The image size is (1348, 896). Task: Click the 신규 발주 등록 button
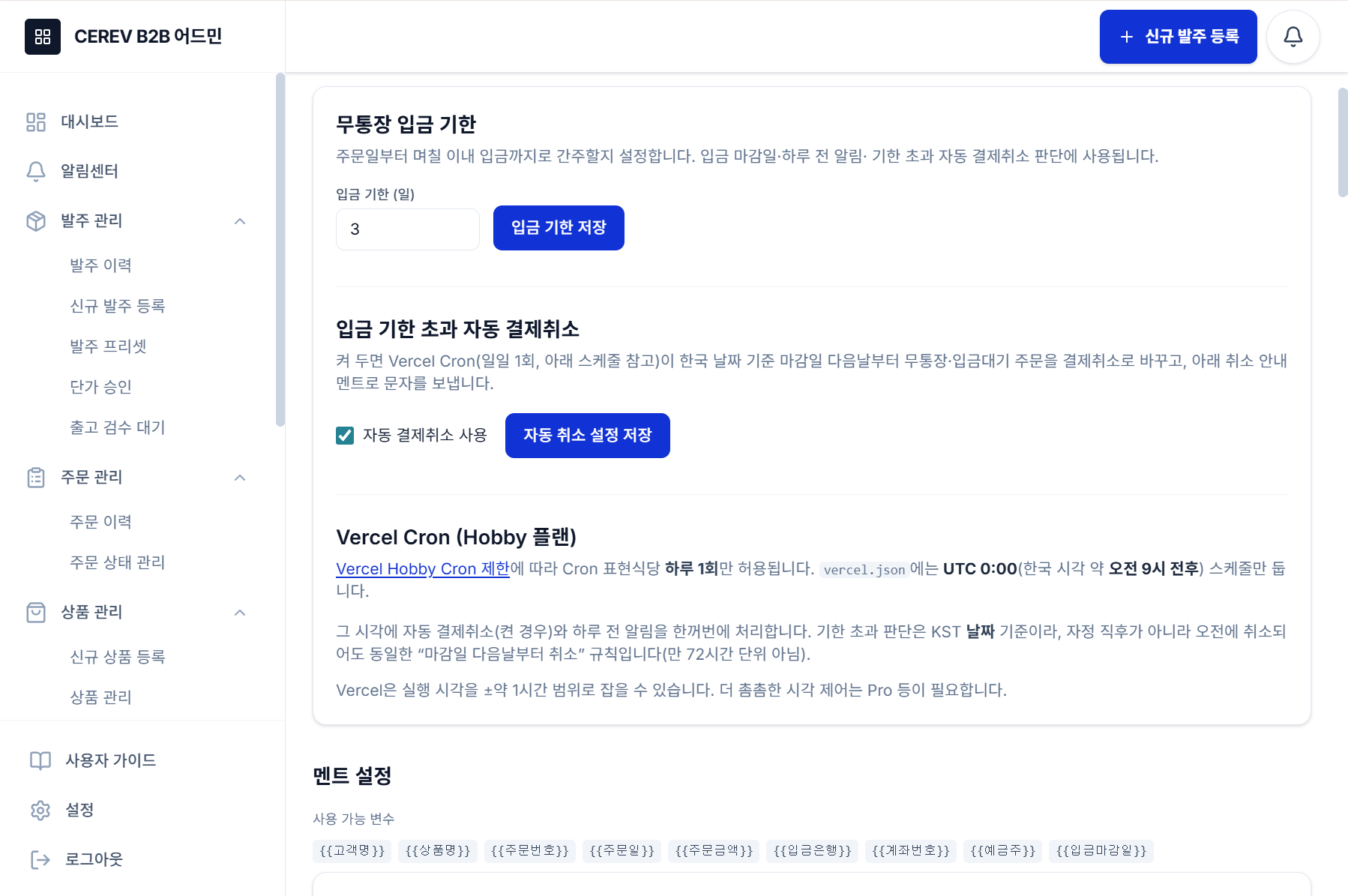(x=1178, y=36)
